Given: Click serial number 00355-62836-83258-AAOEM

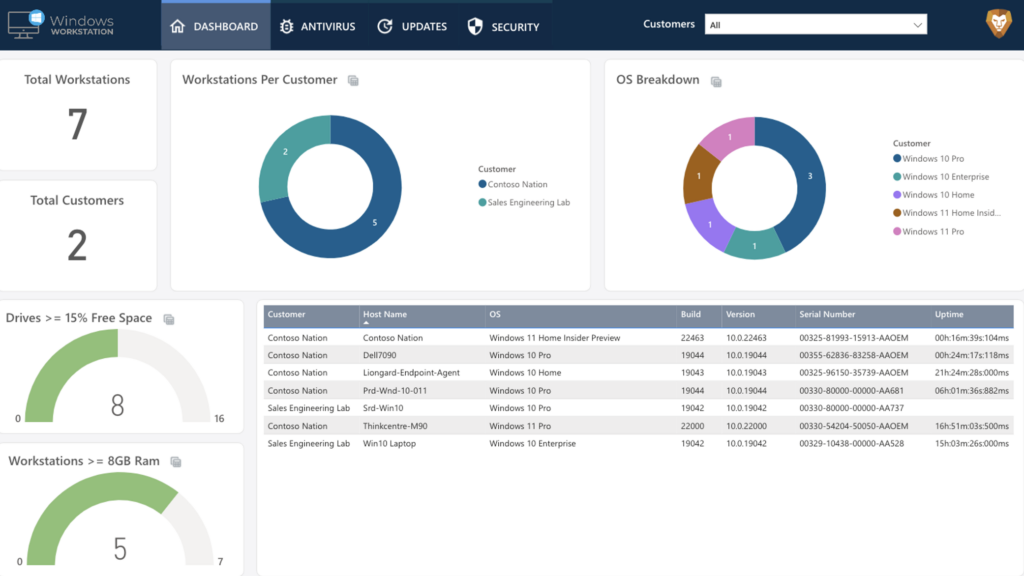Looking at the screenshot, I should (x=854, y=355).
